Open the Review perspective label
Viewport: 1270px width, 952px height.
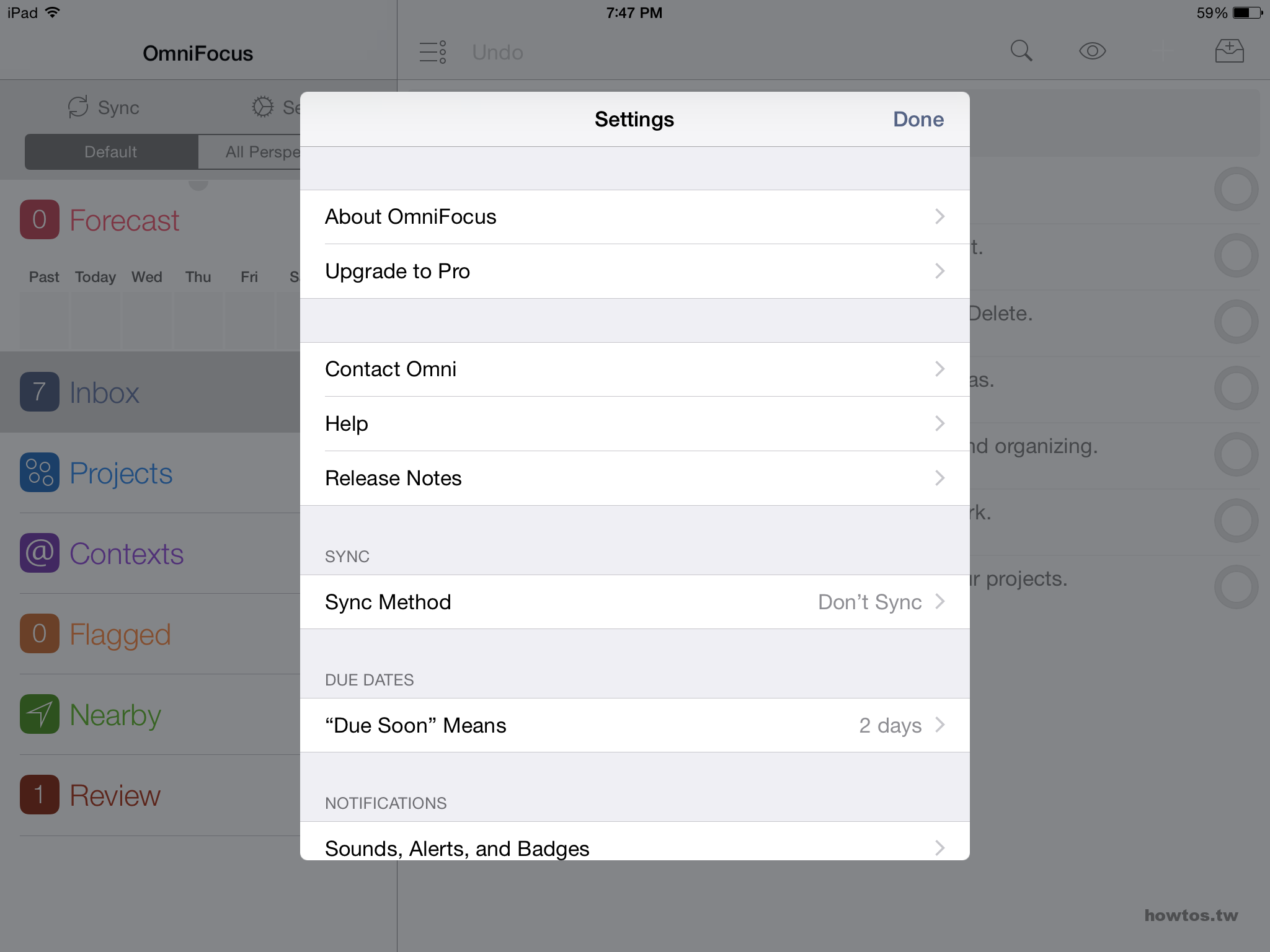tap(115, 795)
